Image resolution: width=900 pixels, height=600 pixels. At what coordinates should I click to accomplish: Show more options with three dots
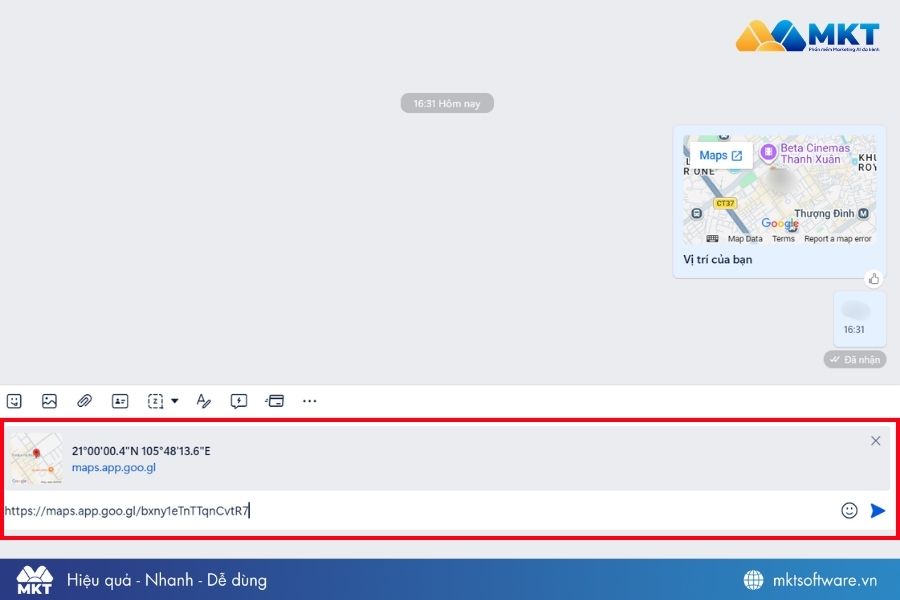(x=309, y=401)
